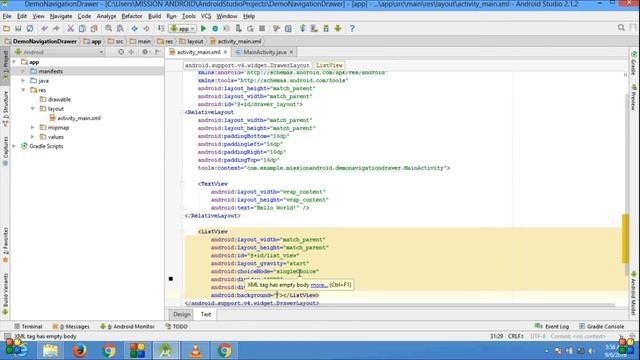Open the Build menu
This screenshot has width=640, height=360.
[154, 16]
